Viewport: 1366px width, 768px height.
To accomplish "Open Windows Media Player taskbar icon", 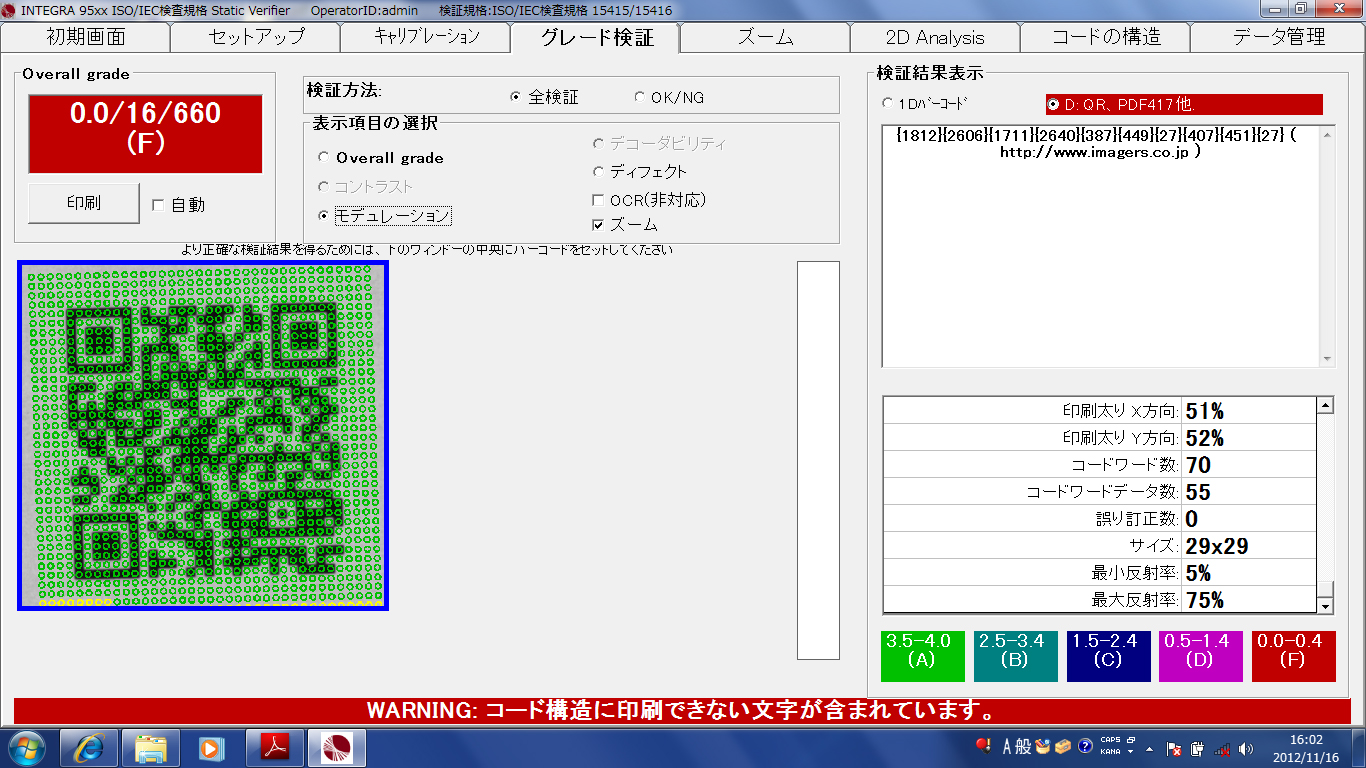I will 212,747.
